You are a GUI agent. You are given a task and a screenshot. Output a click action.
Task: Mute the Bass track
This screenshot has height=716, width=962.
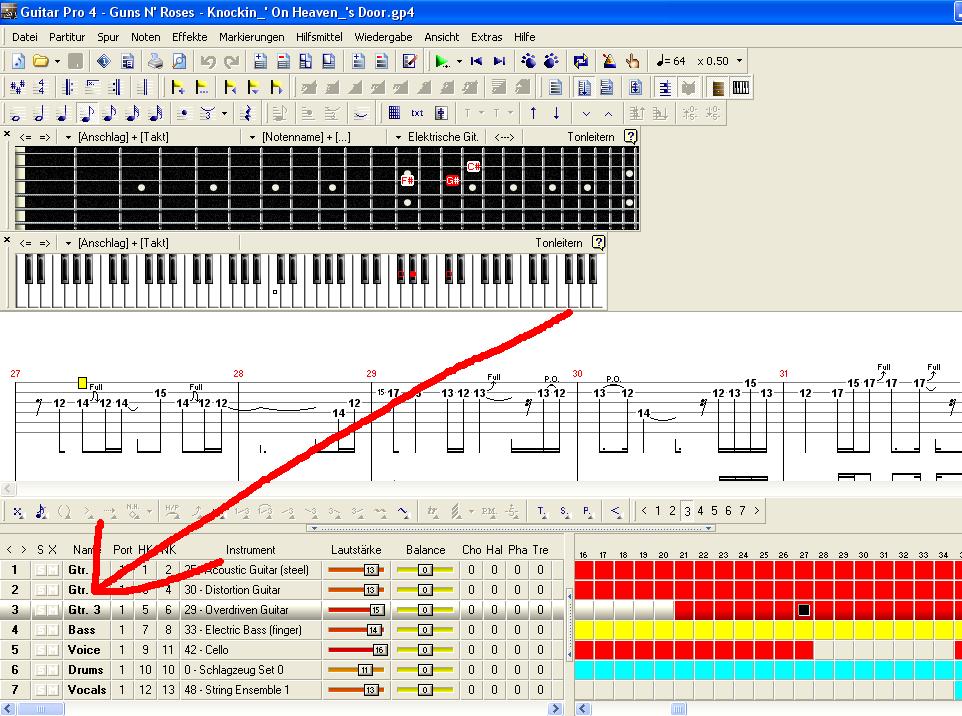53,630
